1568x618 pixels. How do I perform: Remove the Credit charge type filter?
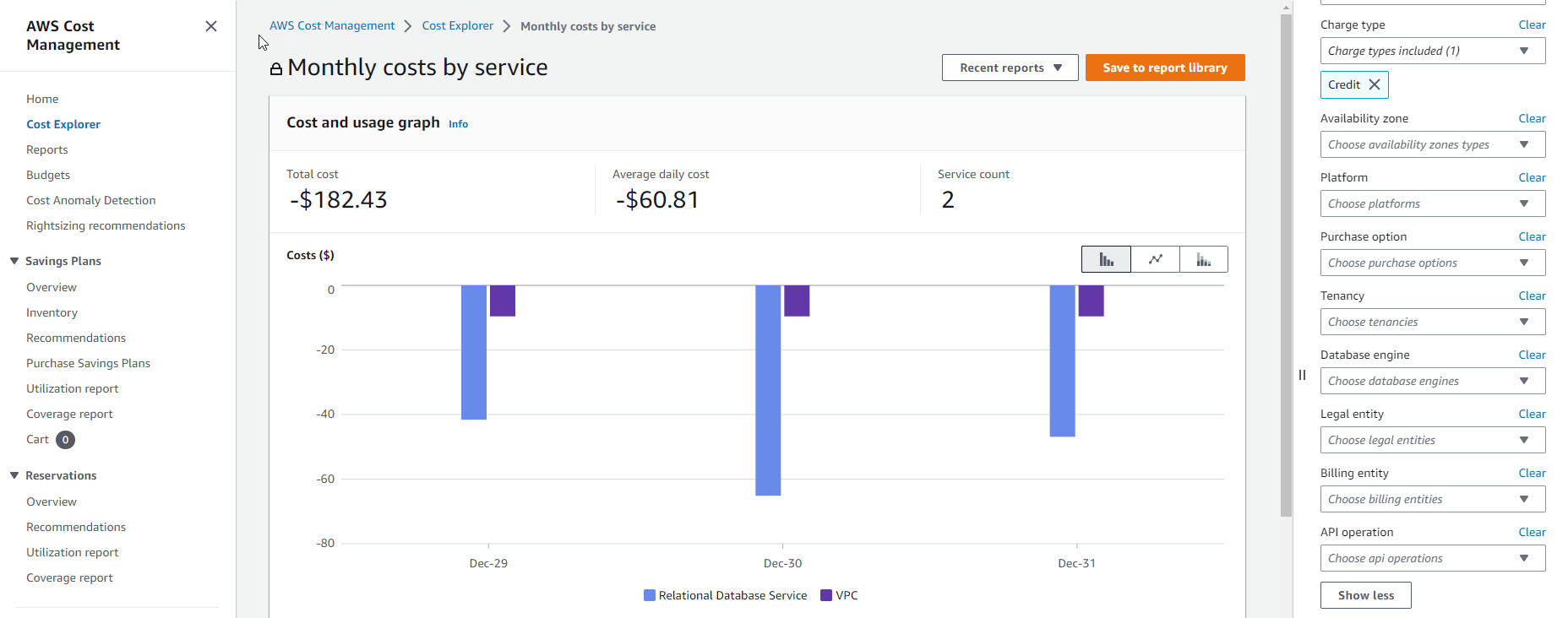point(1375,84)
